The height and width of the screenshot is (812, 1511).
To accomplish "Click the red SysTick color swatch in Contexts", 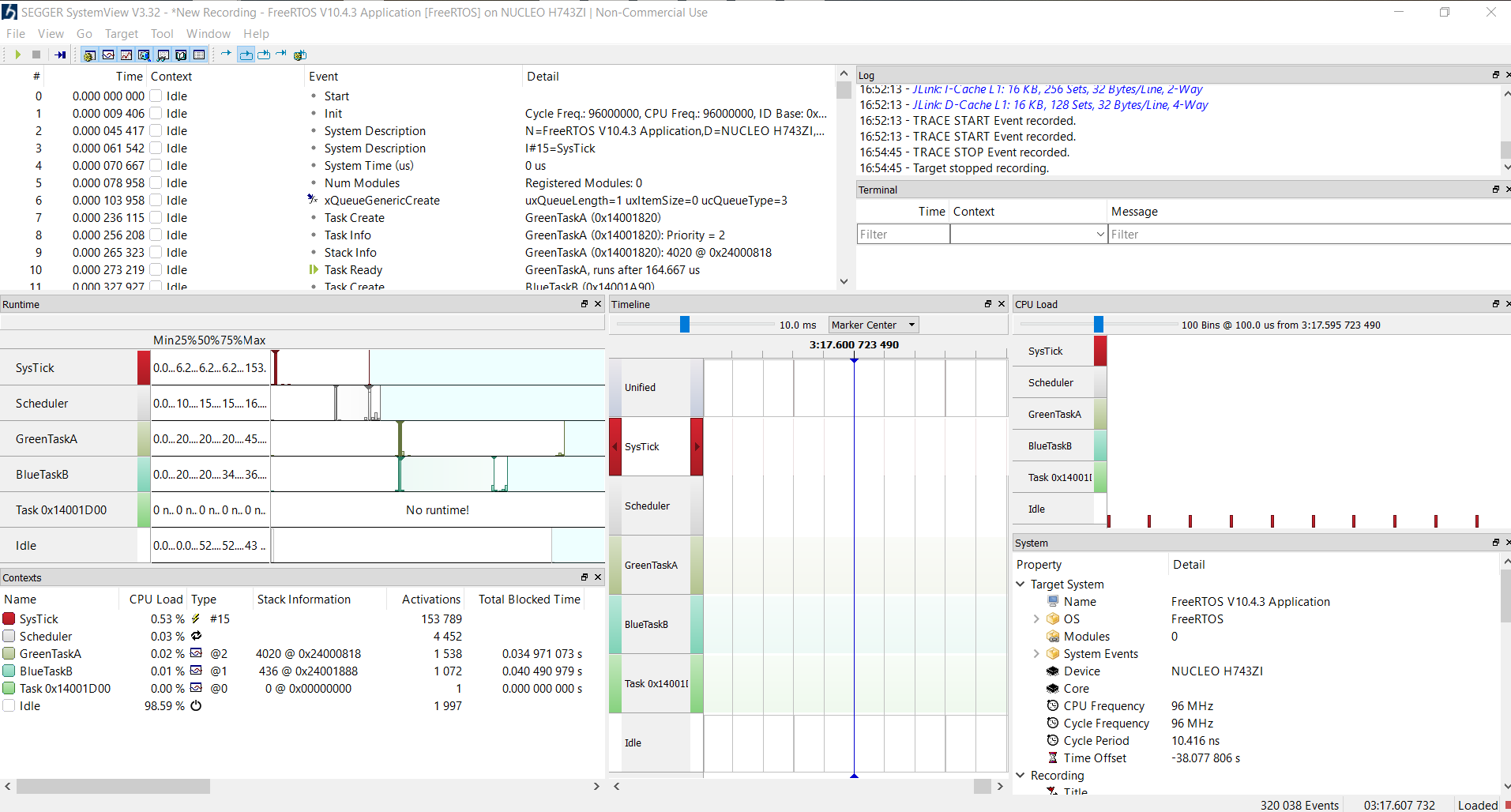I will (x=9, y=618).
